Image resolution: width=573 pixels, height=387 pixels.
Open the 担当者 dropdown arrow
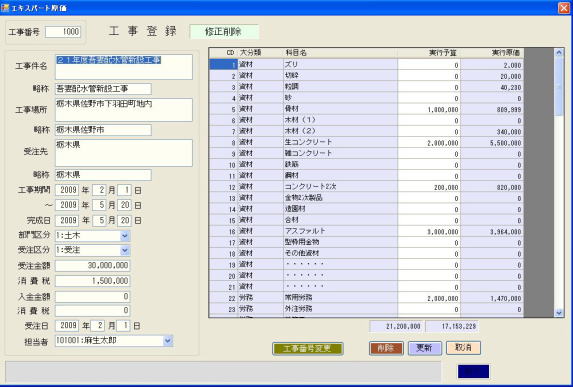pos(168,341)
